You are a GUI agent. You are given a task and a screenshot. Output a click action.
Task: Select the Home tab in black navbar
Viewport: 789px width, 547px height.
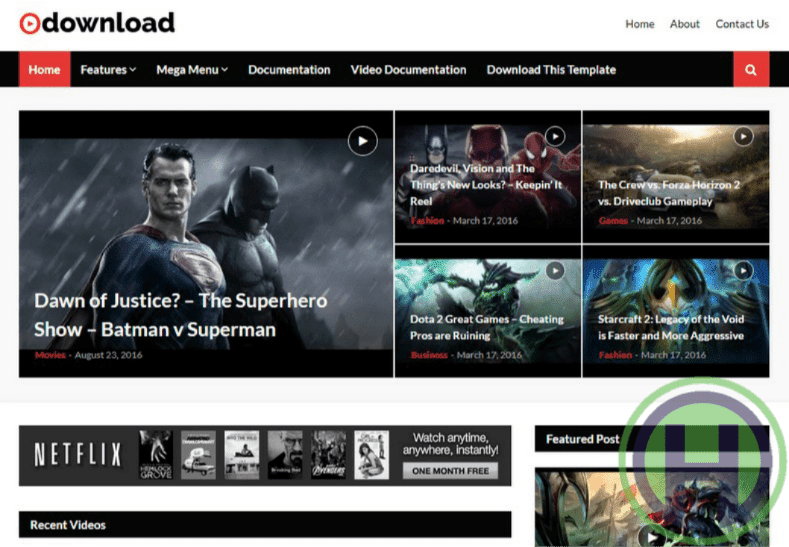click(44, 69)
